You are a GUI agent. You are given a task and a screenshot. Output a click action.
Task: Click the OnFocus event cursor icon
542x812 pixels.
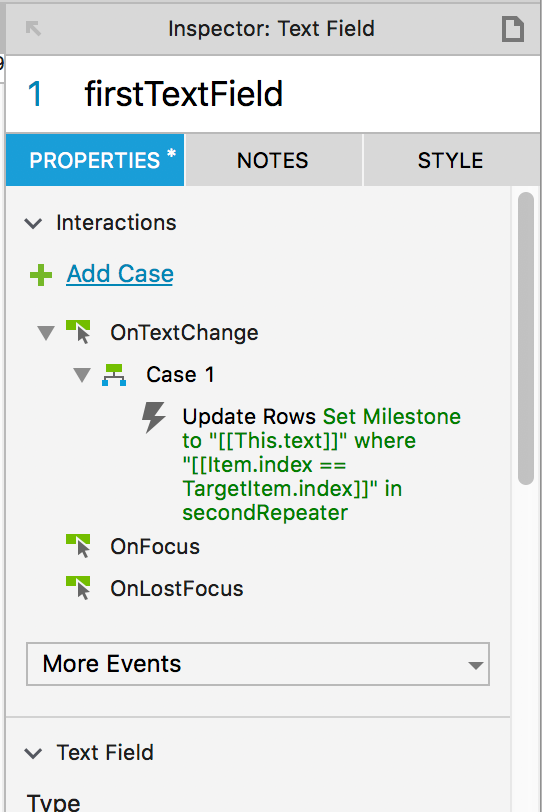[79, 546]
